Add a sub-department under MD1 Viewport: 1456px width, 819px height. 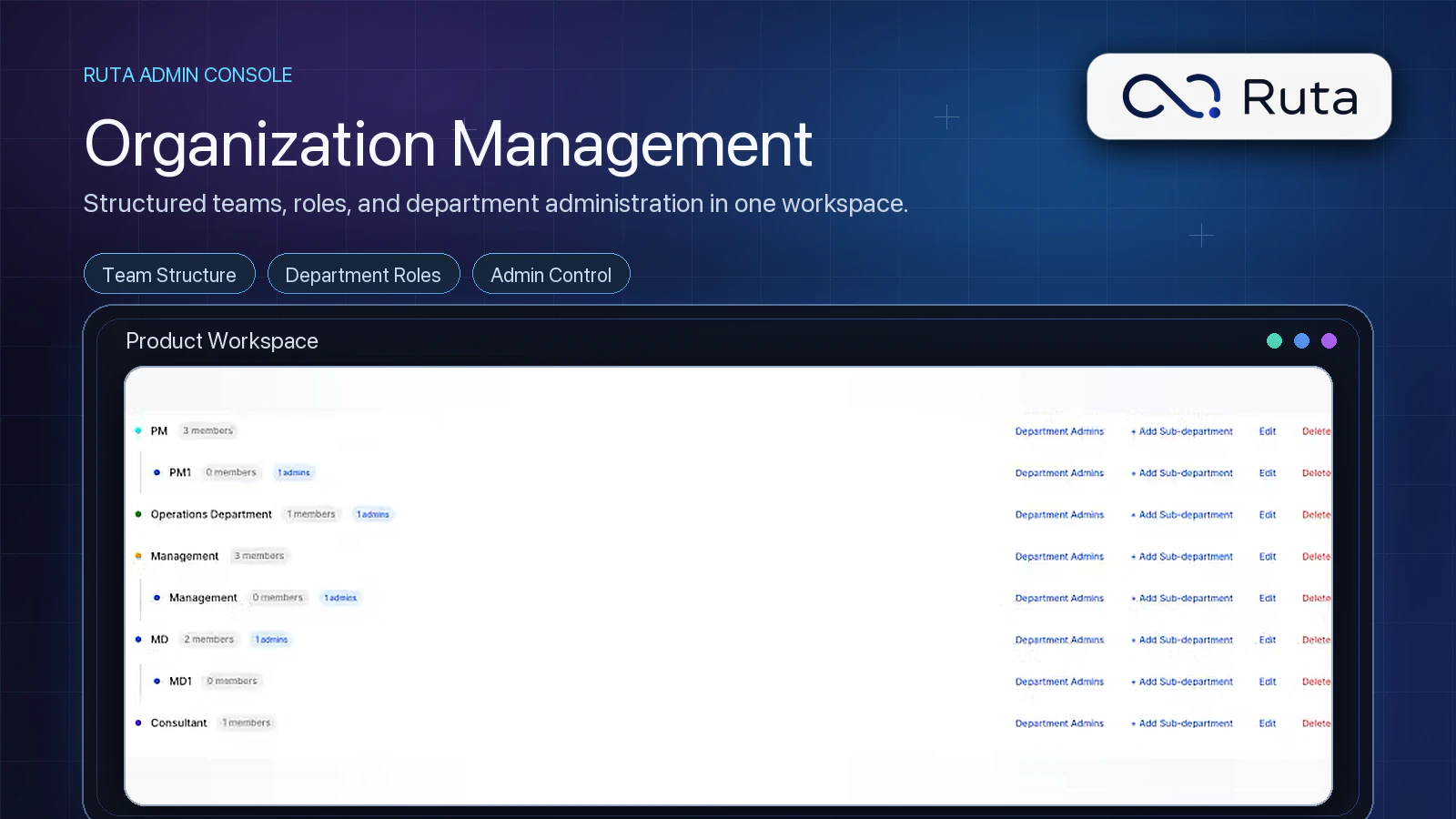1181,682
